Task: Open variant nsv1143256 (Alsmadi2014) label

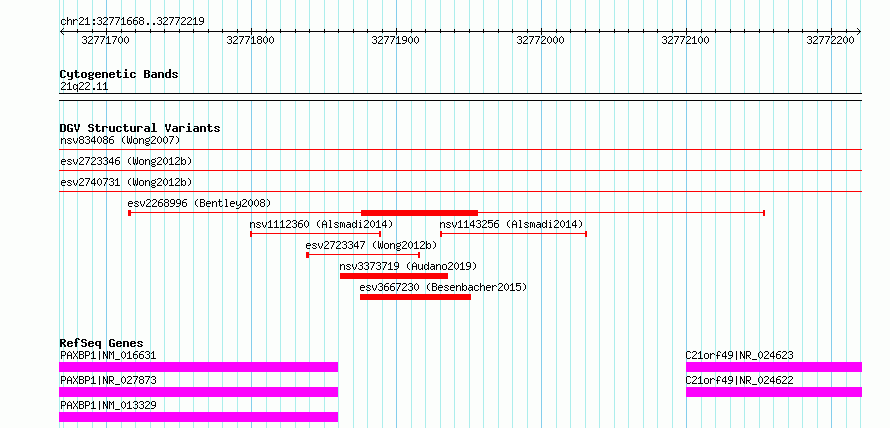Action: tap(511, 224)
